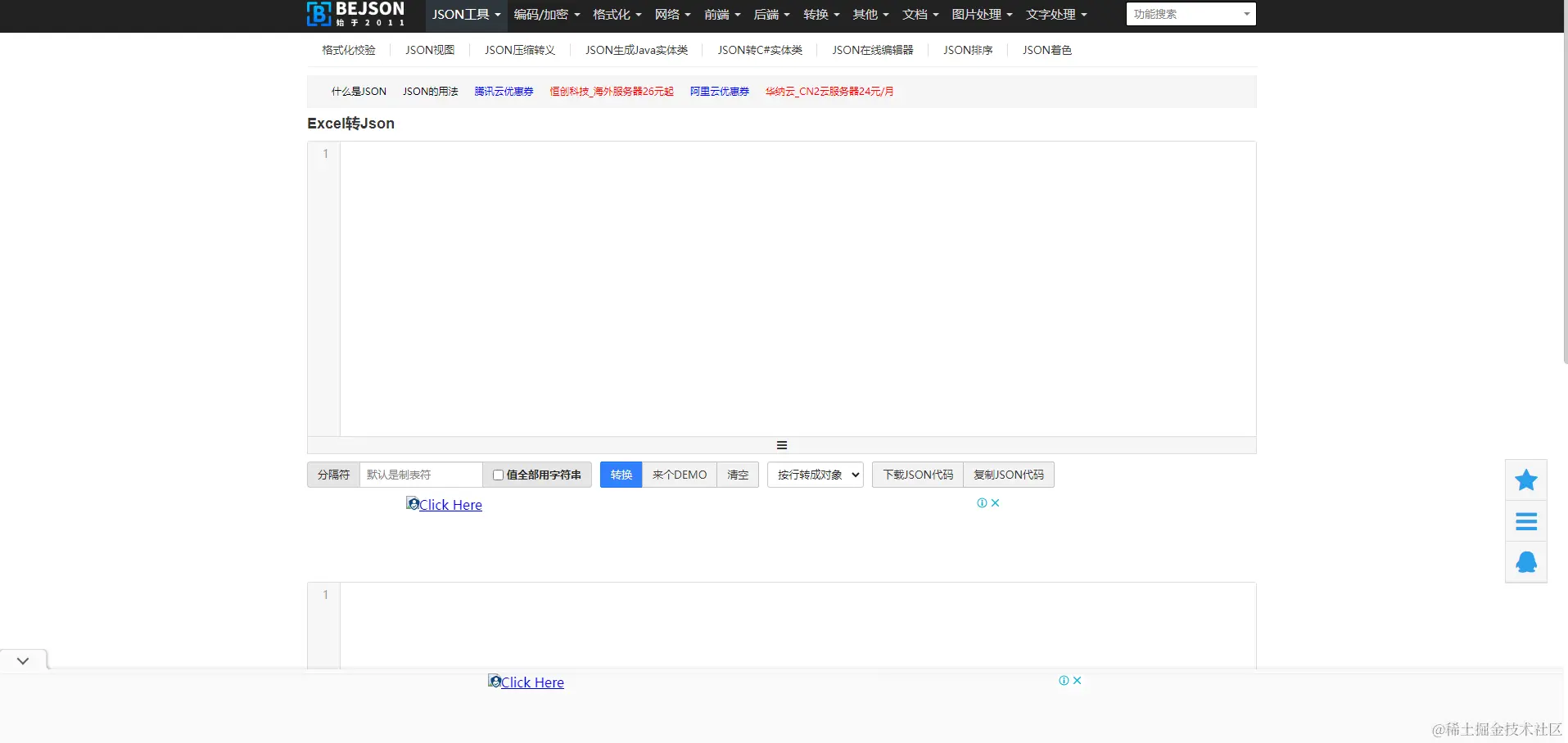Click the info icon on the upper ad

click(982, 503)
